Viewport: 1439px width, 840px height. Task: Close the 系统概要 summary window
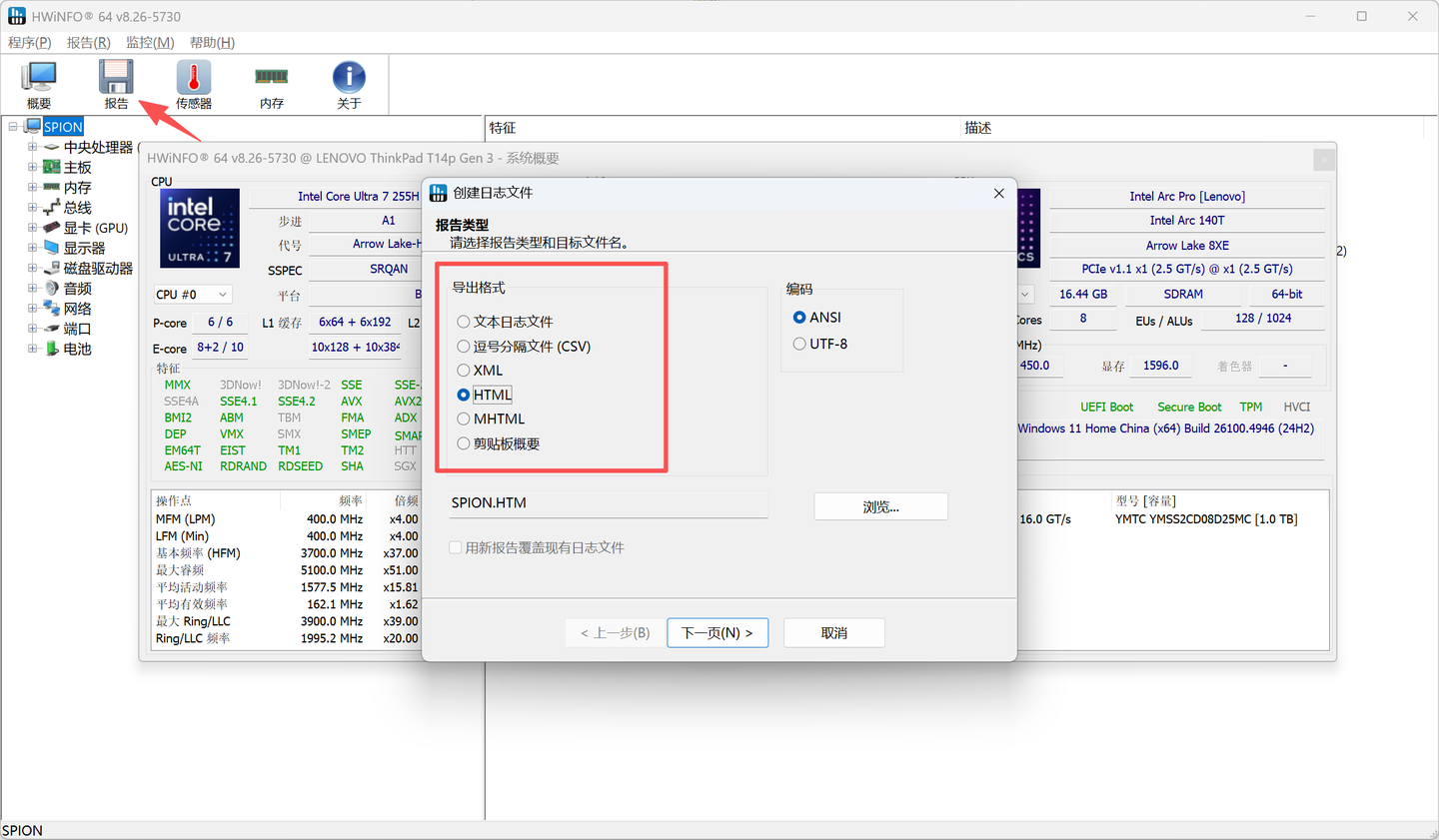1323,159
